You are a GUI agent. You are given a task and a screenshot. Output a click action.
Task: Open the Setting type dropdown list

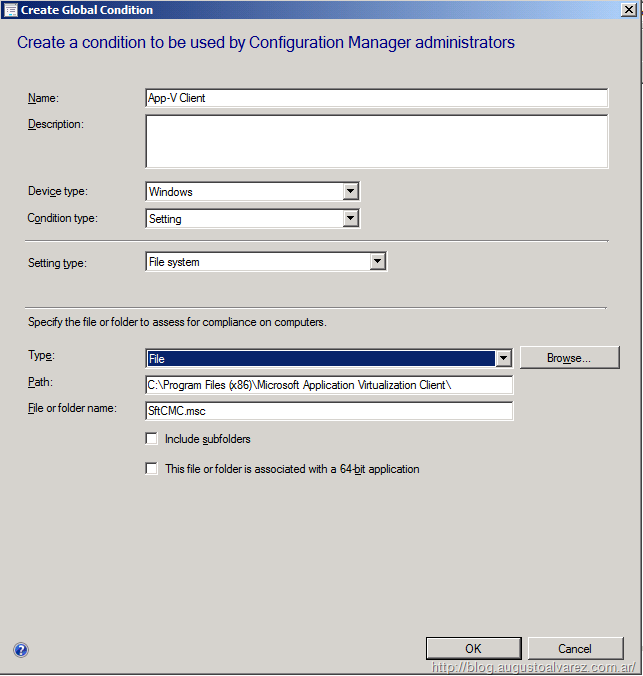point(377,262)
